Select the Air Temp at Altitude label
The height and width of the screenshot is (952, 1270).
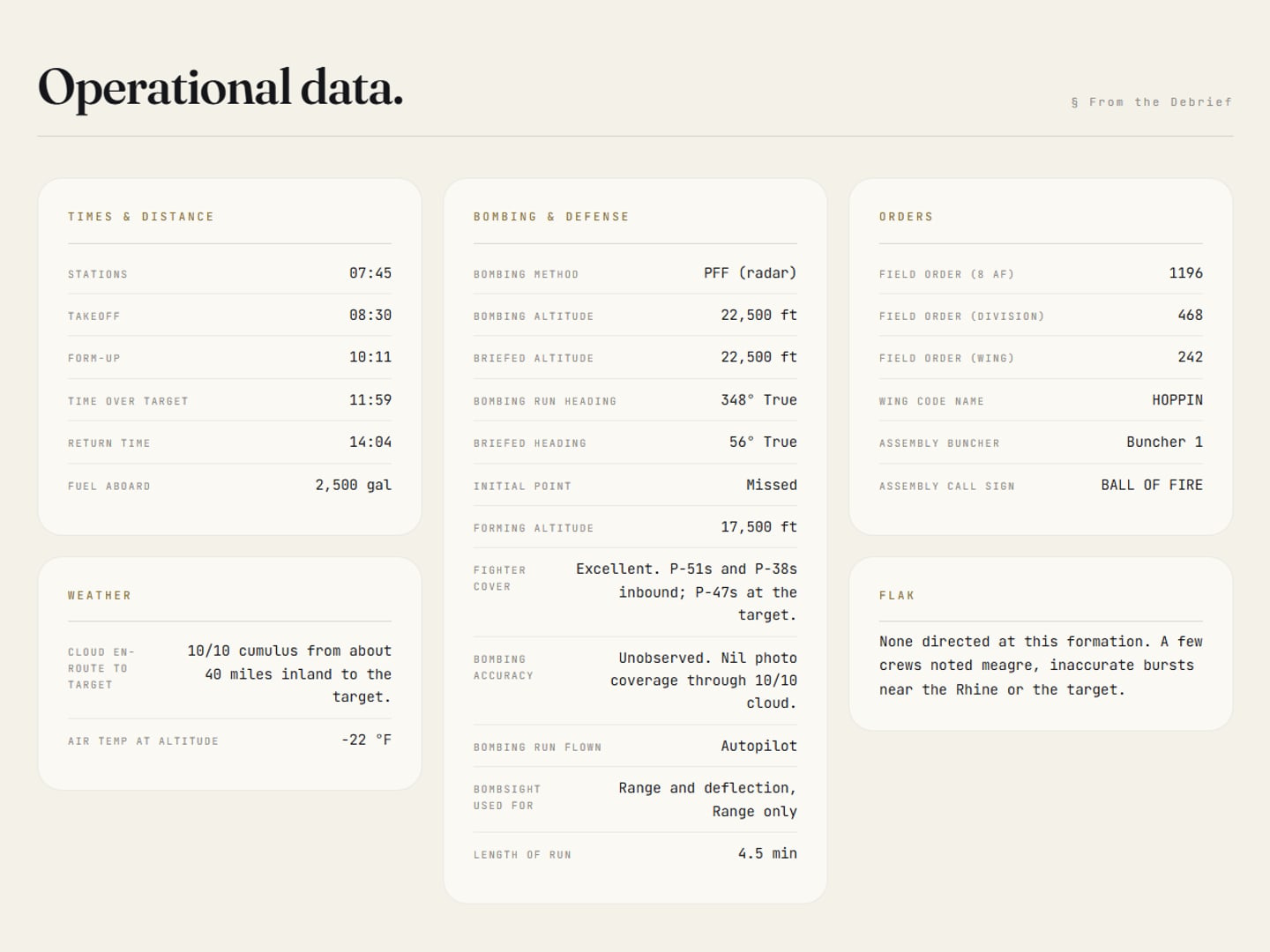coord(143,741)
